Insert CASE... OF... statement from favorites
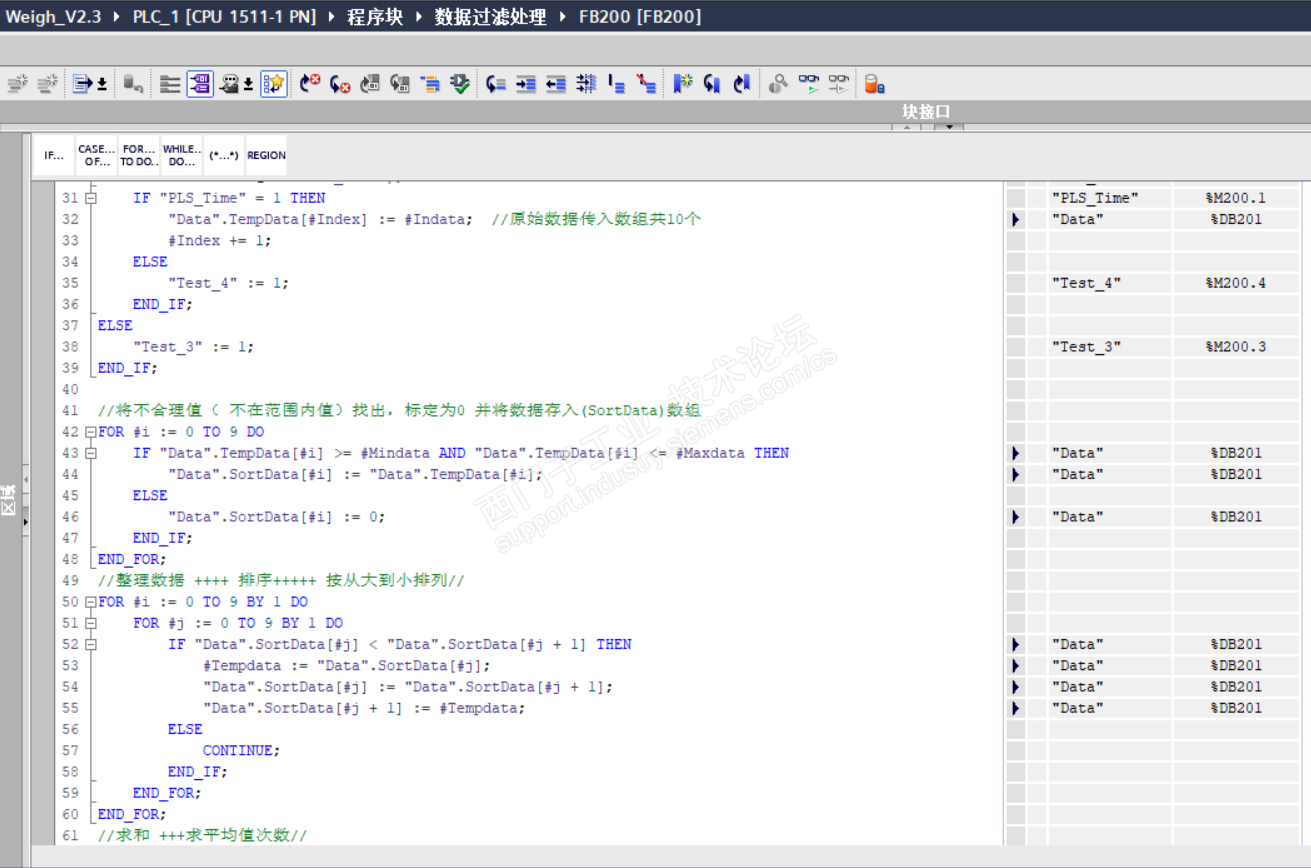This screenshot has width=1311, height=868. (x=97, y=156)
